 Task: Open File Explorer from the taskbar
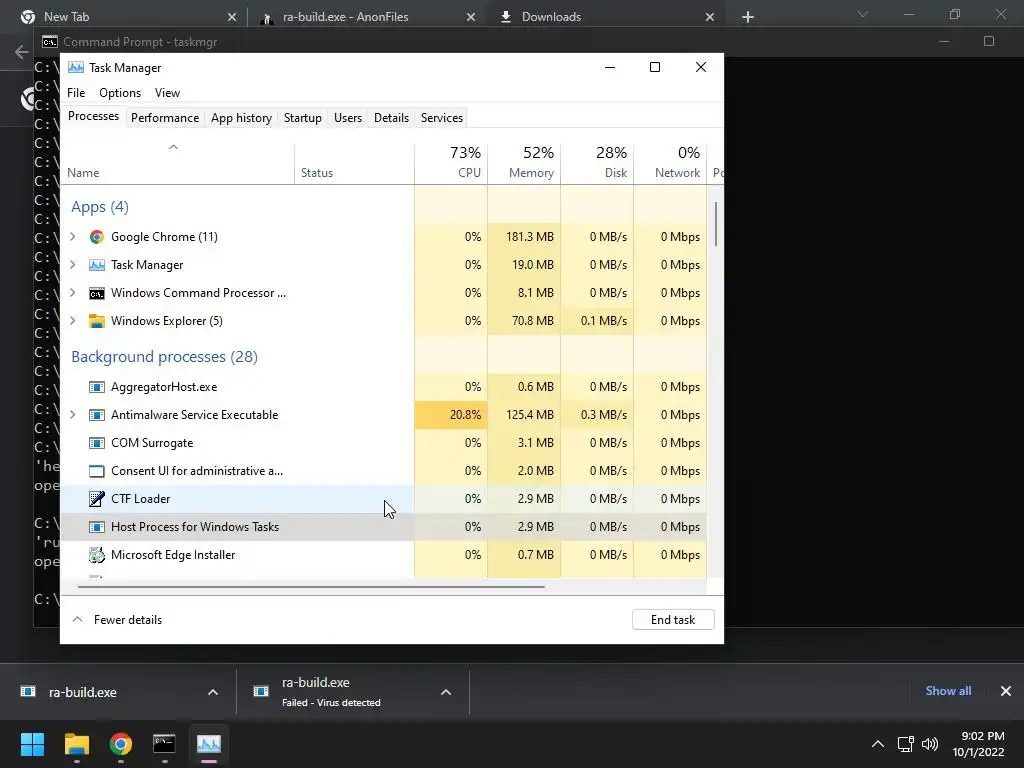[76, 744]
